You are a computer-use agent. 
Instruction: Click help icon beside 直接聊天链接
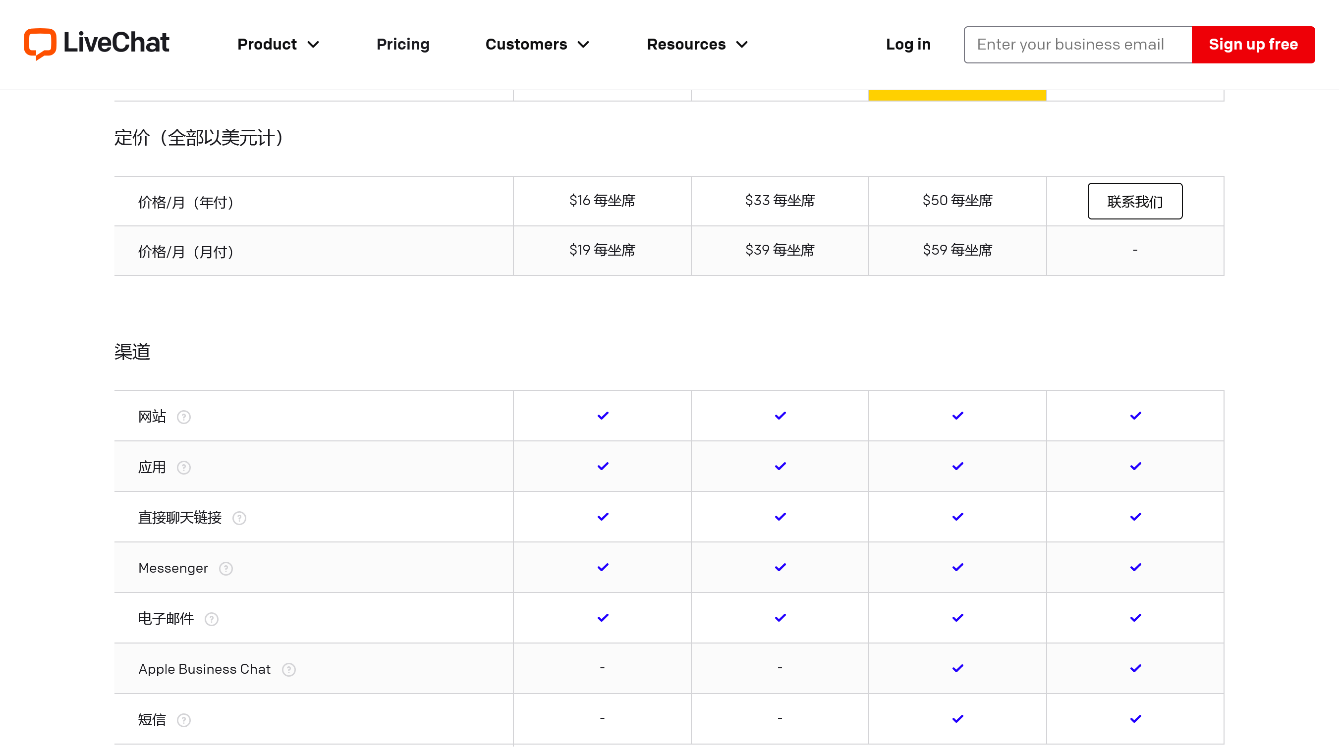239,518
